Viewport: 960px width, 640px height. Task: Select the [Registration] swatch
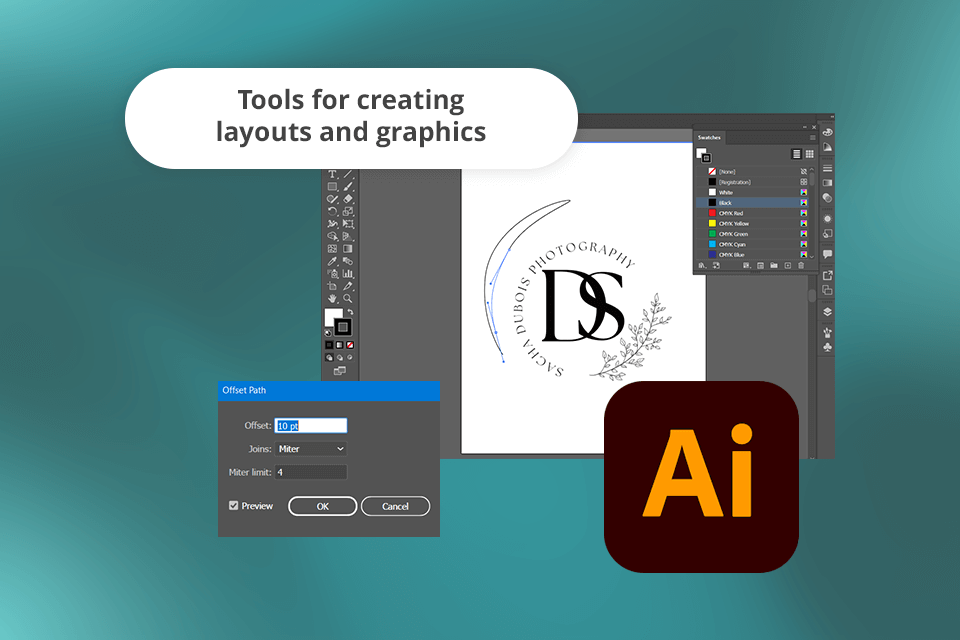pyautogui.click(x=752, y=182)
